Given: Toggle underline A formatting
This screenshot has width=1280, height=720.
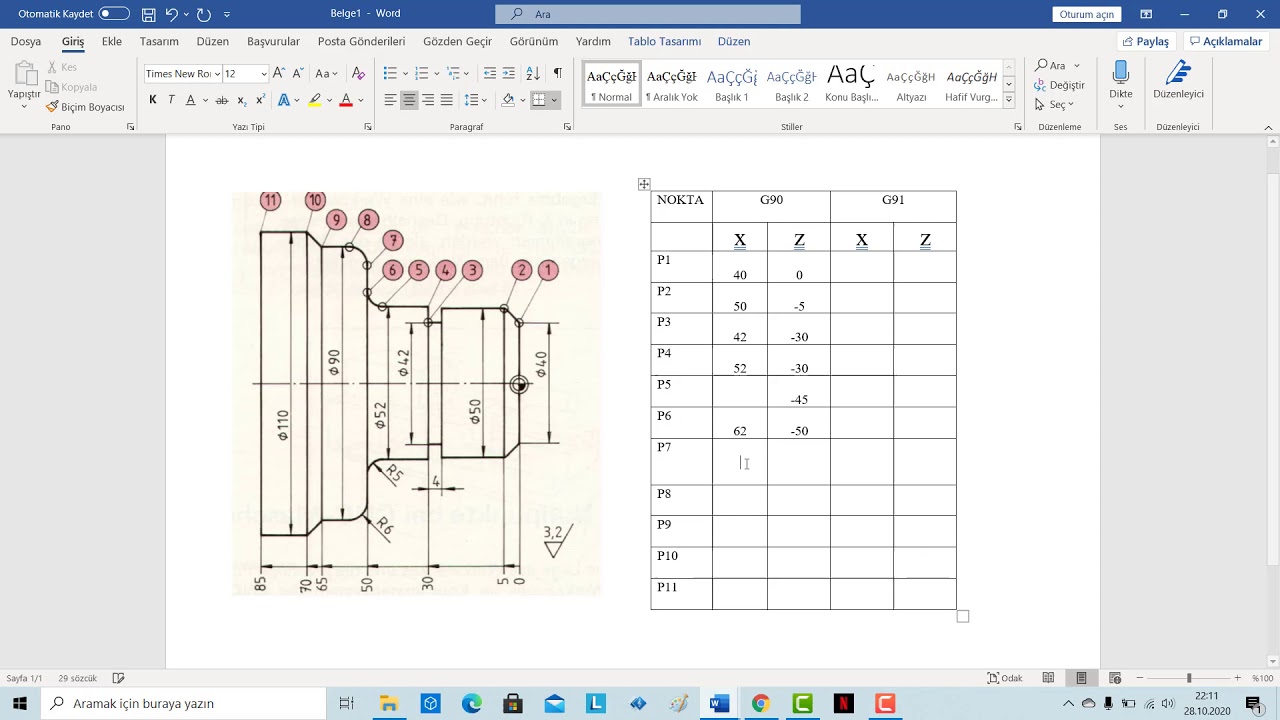Looking at the screenshot, I should [x=190, y=100].
